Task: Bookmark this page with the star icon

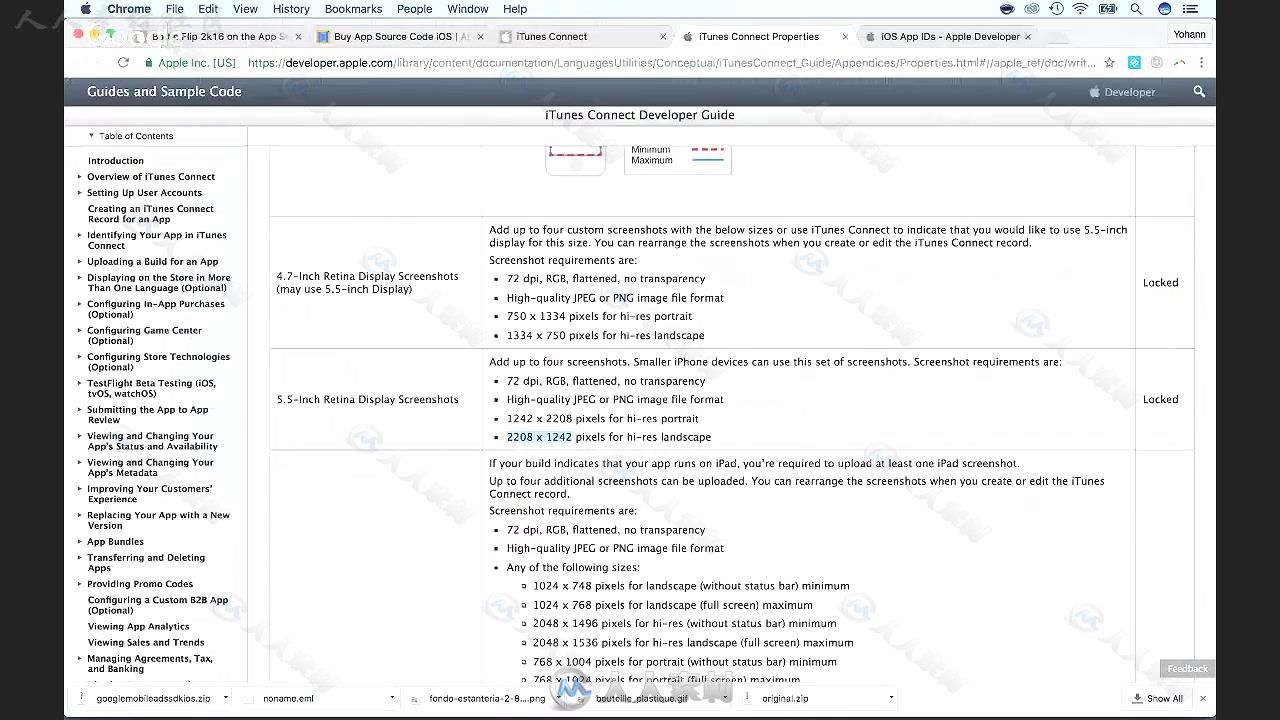Action: (x=1109, y=62)
